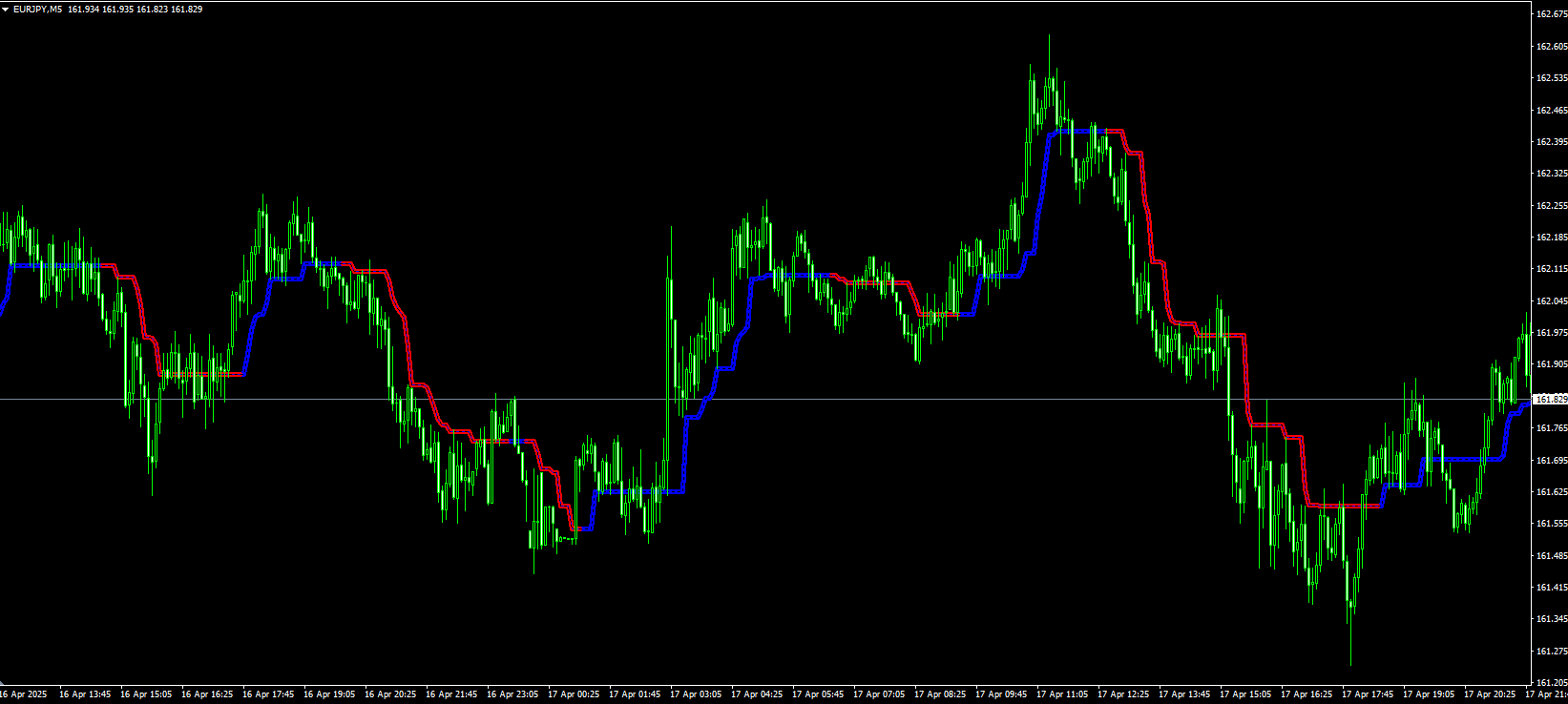Click the 17 Apr 12:25 time label
The width and height of the screenshot is (1568, 704).
(1123, 694)
